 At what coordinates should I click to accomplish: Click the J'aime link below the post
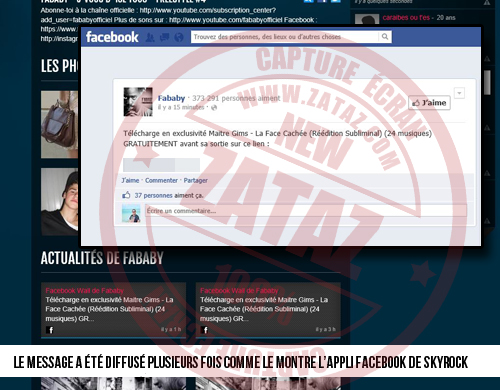pyautogui.click(x=130, y=180)
